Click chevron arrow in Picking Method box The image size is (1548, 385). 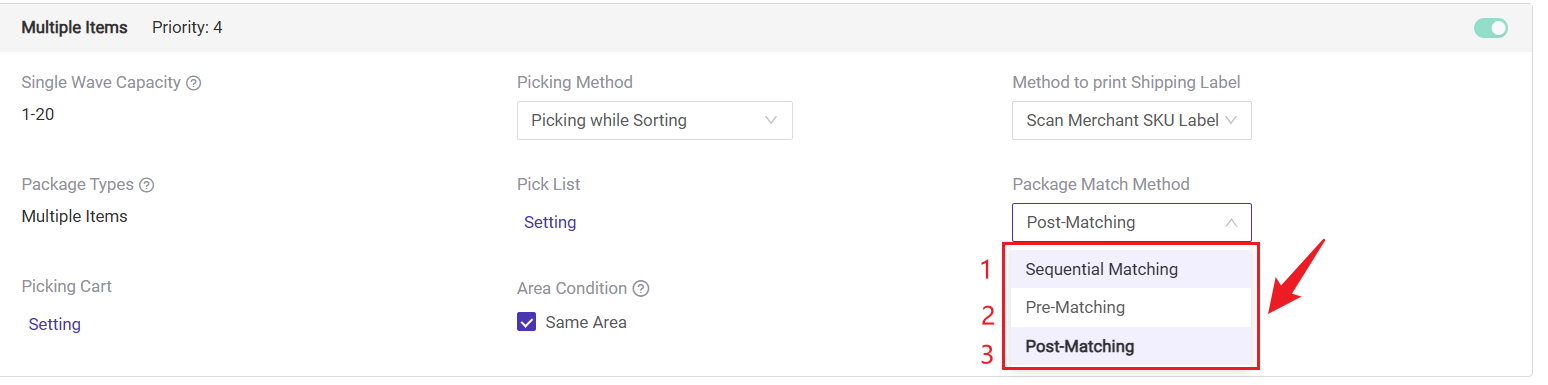[x=771, y=120]
